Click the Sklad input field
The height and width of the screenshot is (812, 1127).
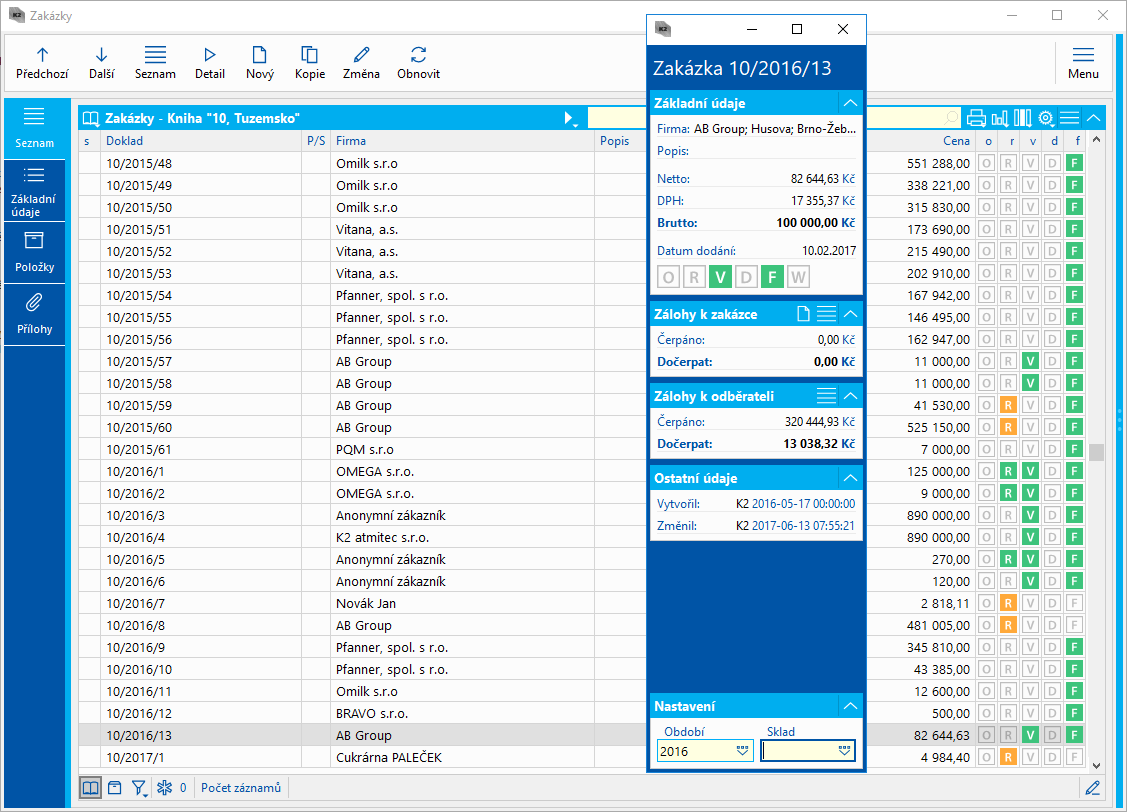point(797,751)
